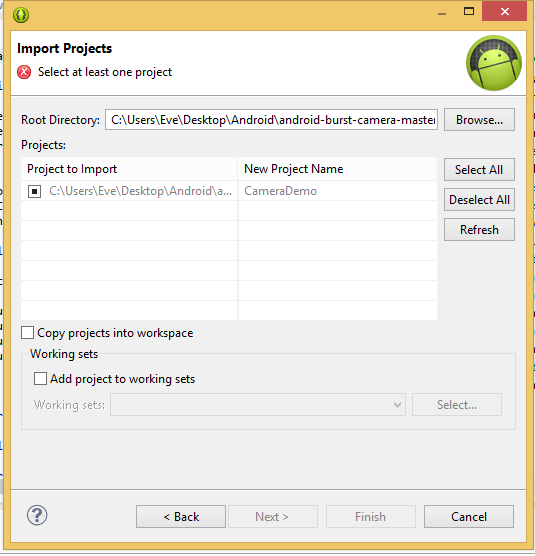
Task: Click the Deselect All button
Action: pos(479,200)
